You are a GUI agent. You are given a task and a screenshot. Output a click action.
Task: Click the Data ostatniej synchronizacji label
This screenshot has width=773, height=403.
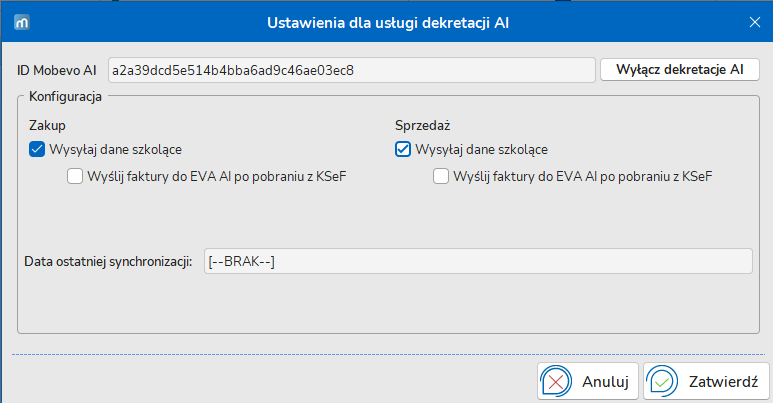(x=108, y=261)
